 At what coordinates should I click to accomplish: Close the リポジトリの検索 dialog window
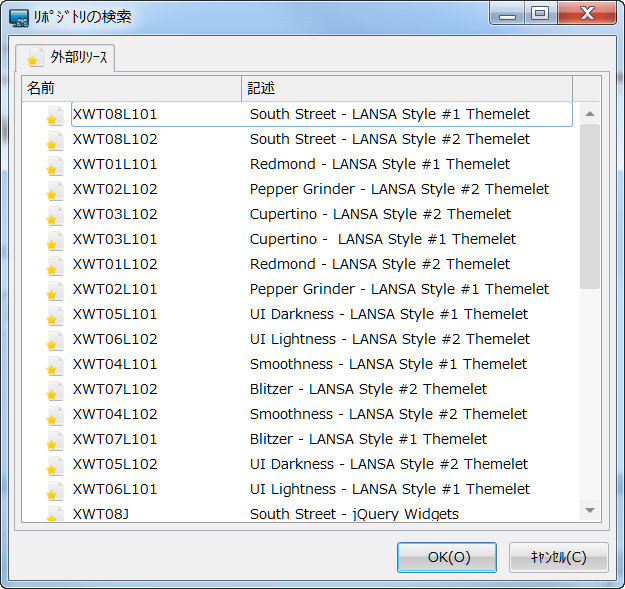pos(588,14)
